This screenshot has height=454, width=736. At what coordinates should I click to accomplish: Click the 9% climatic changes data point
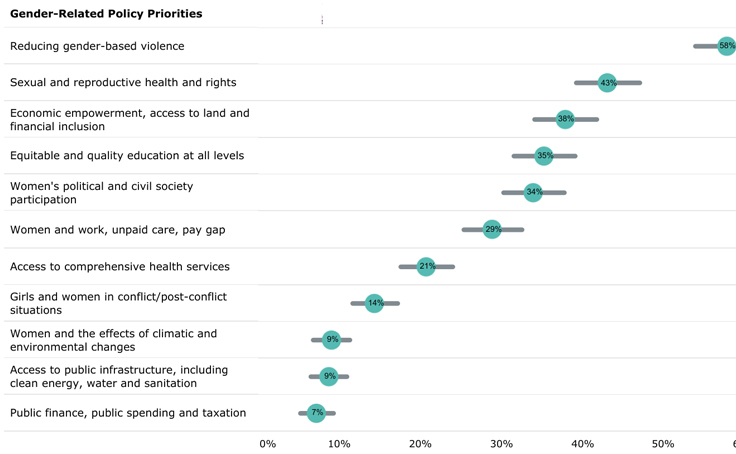pos(331,340)
